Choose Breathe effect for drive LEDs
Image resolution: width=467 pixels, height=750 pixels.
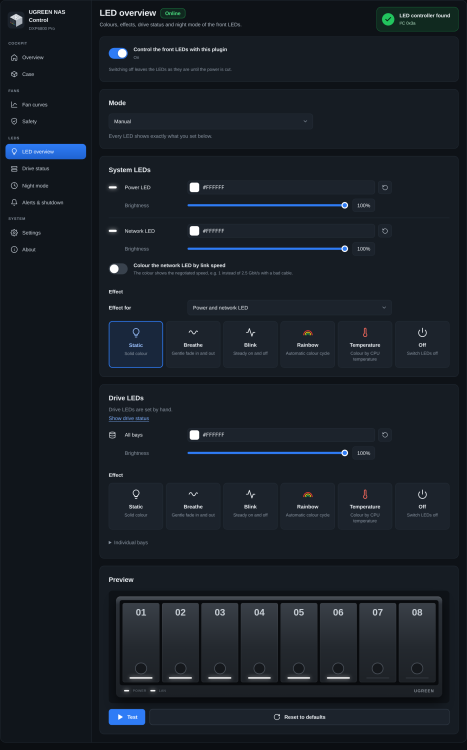193,506
